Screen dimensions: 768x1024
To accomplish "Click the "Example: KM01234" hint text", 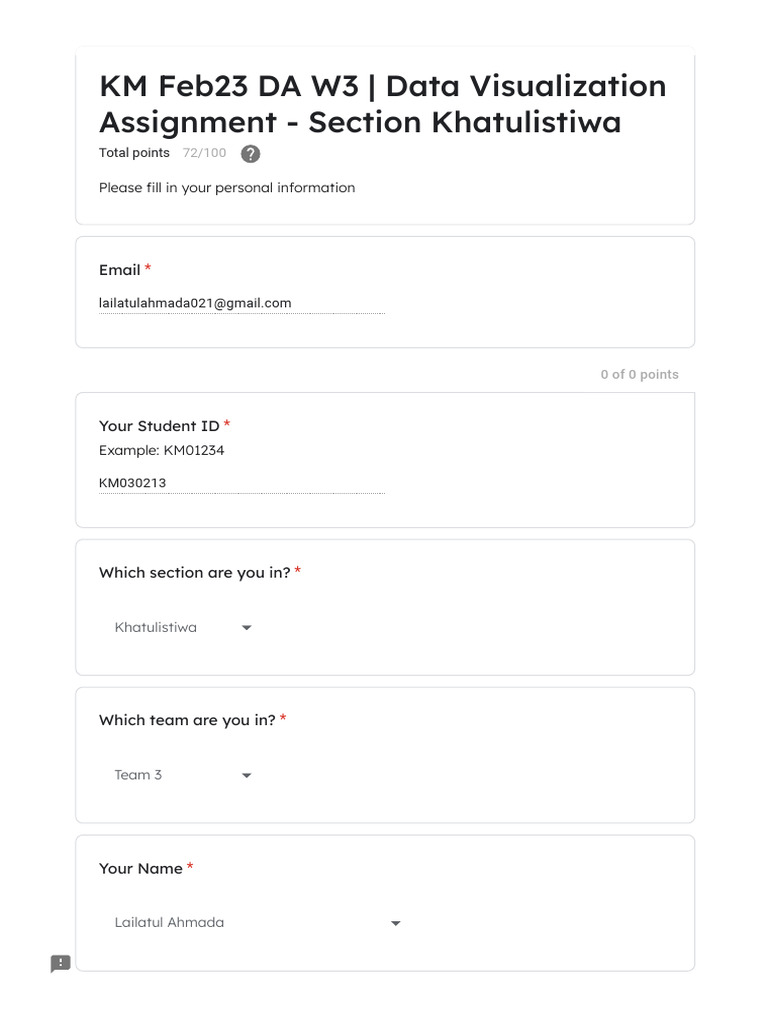I will (161, 450).
